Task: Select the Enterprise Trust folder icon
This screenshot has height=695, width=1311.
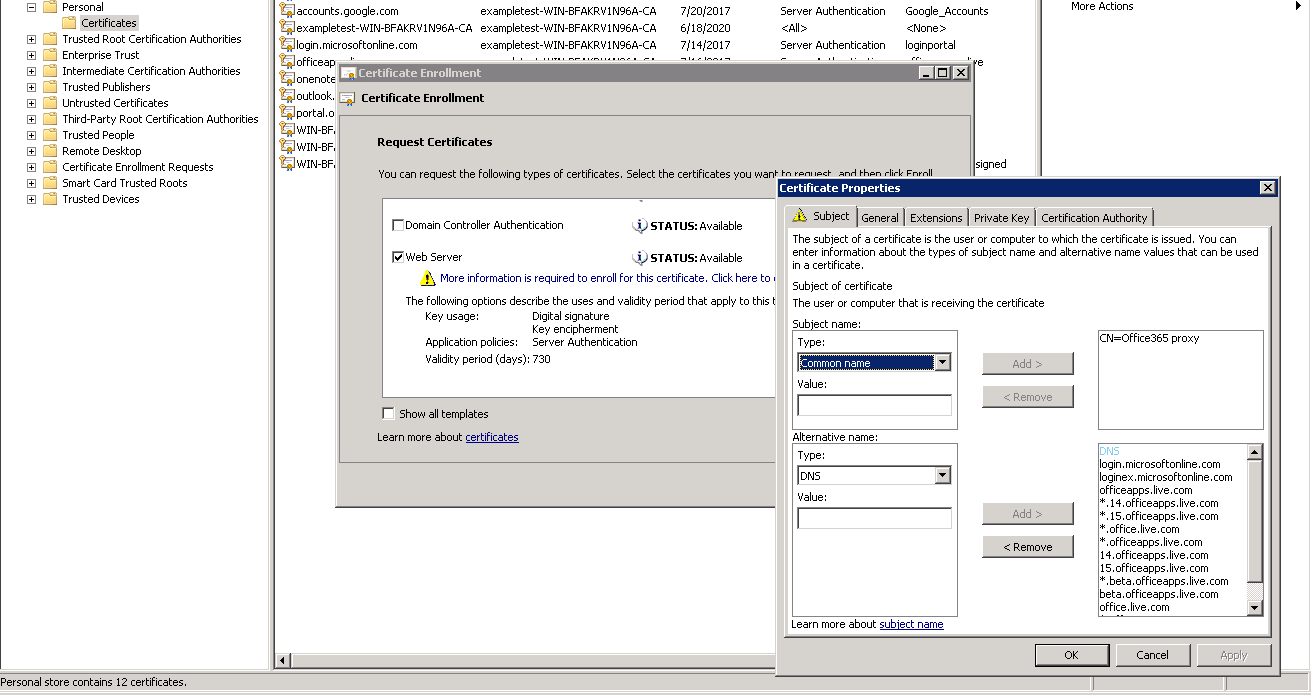Action: (x=50, y=55)
